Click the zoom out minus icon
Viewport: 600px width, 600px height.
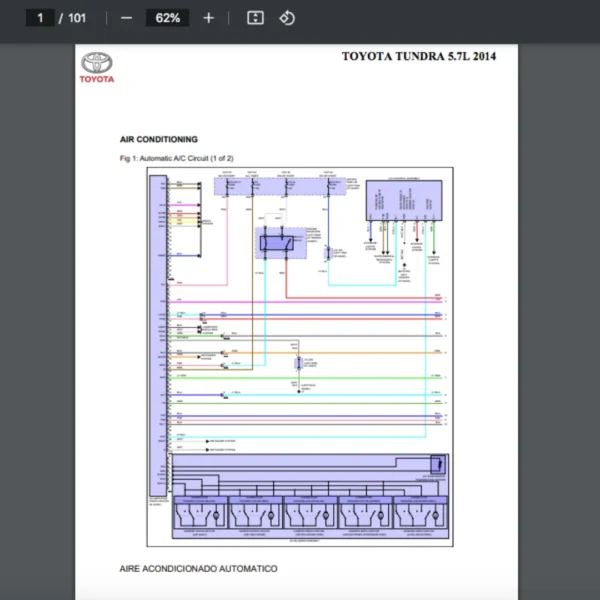pyautogui.click(x=126, y=18)
